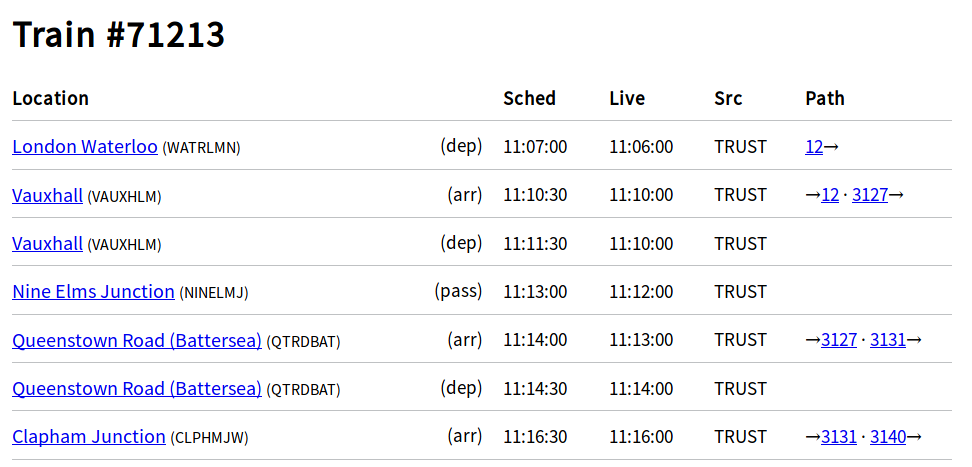Click the Sched column header
972x467 pixels.
[x=529, y=98]
